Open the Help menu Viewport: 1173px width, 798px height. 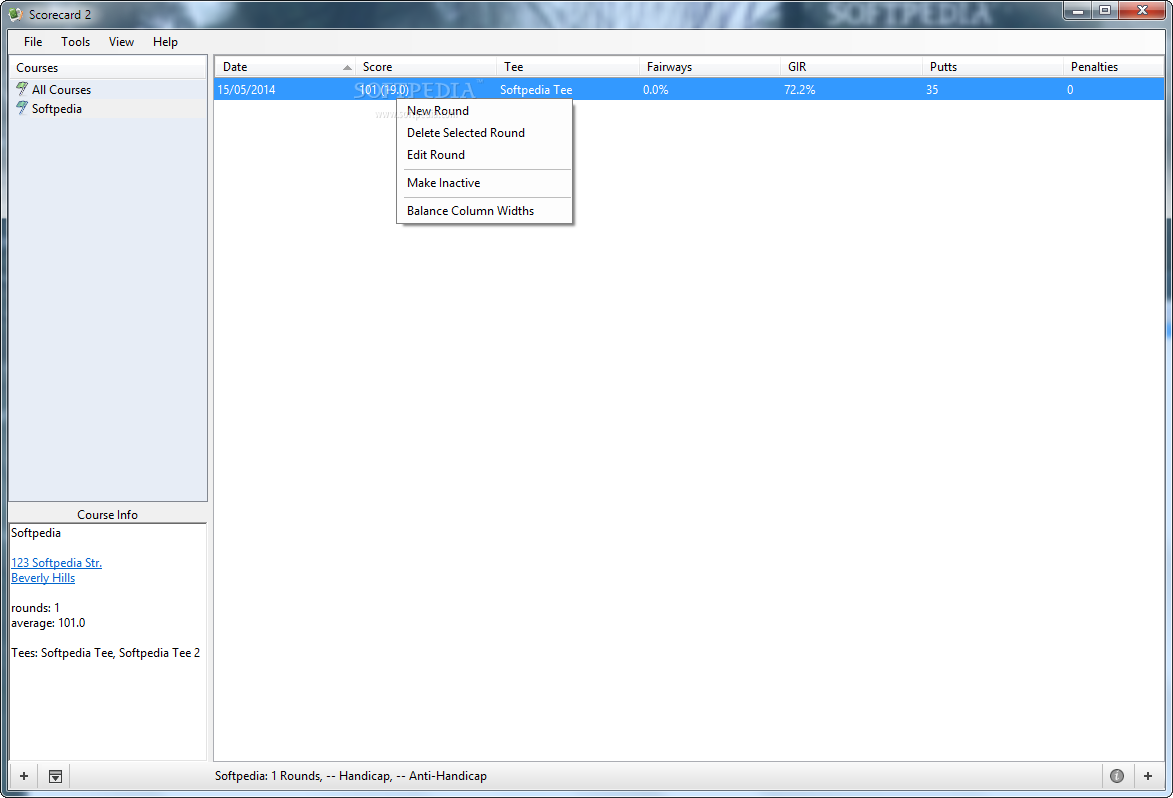(x=165, y=42)
